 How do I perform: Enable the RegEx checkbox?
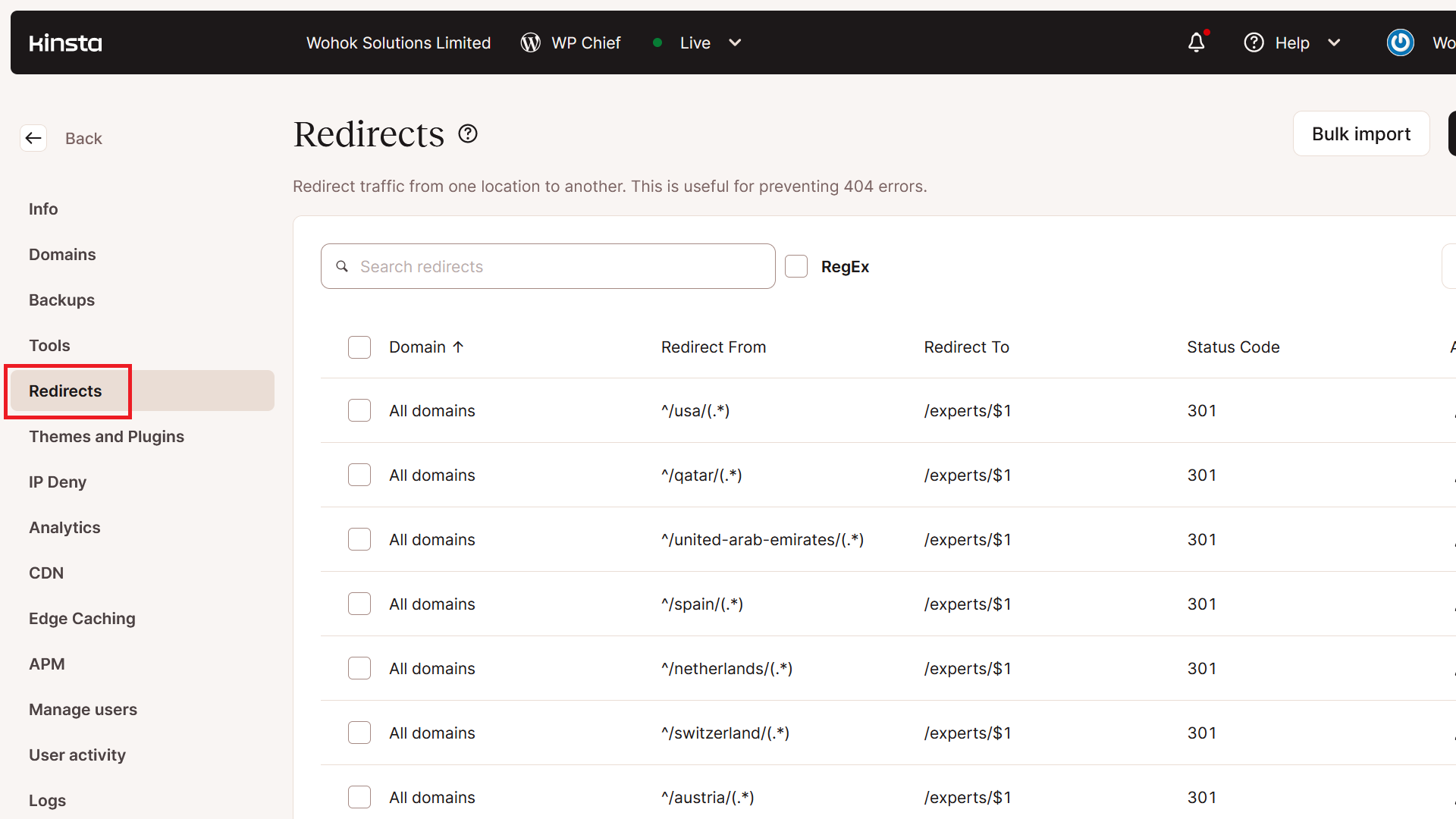pos(796,266)
